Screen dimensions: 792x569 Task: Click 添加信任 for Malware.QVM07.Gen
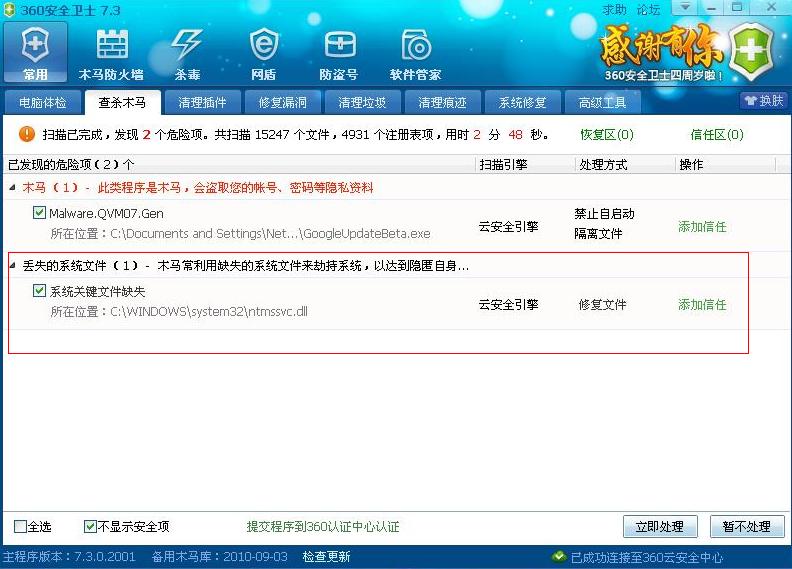point(702,227)
